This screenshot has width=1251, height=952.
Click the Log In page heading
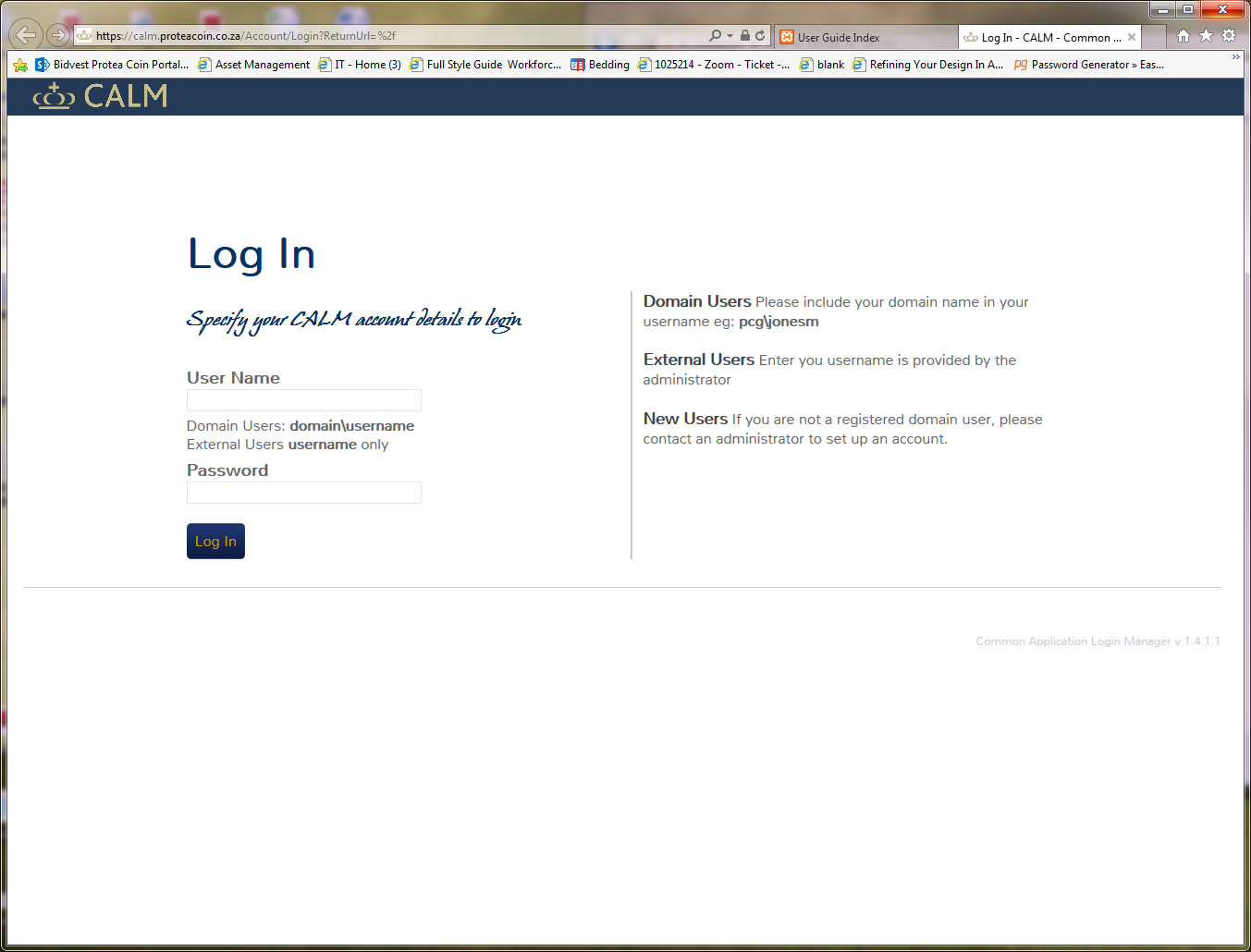tap(251, 255)
